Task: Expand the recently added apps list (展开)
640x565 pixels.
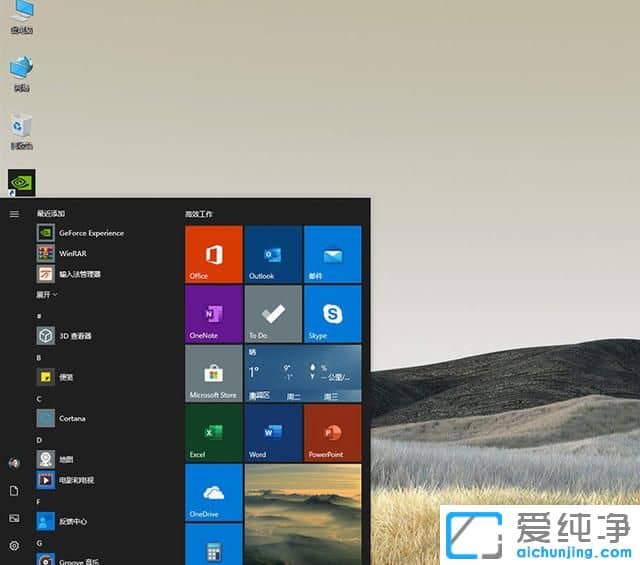Action: 47,295
